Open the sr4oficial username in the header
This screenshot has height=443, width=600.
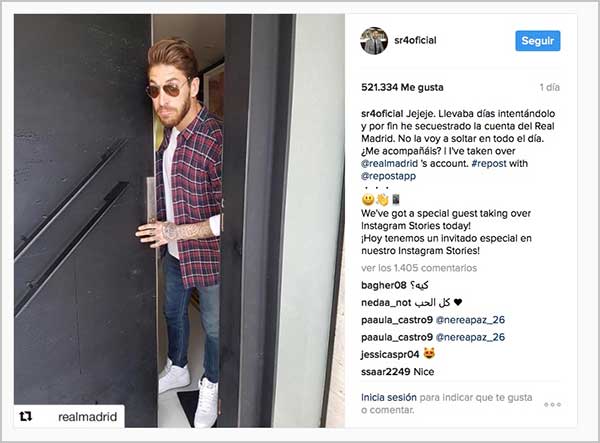coord(415,40)
